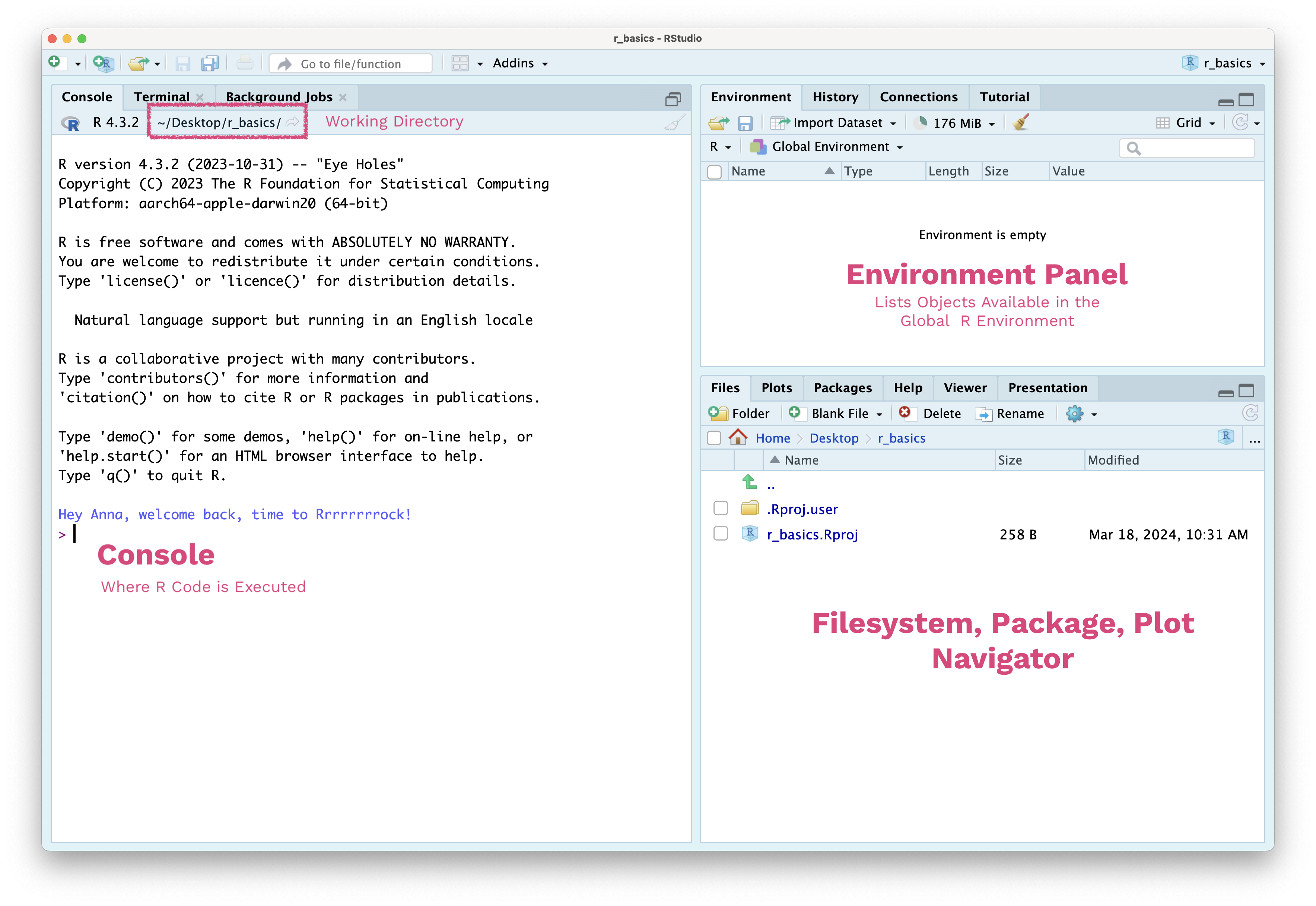This screenshot has width=1316, height=906.
Task: Click the Rename button in Files pane
Action: click(x=1010, y=414)
